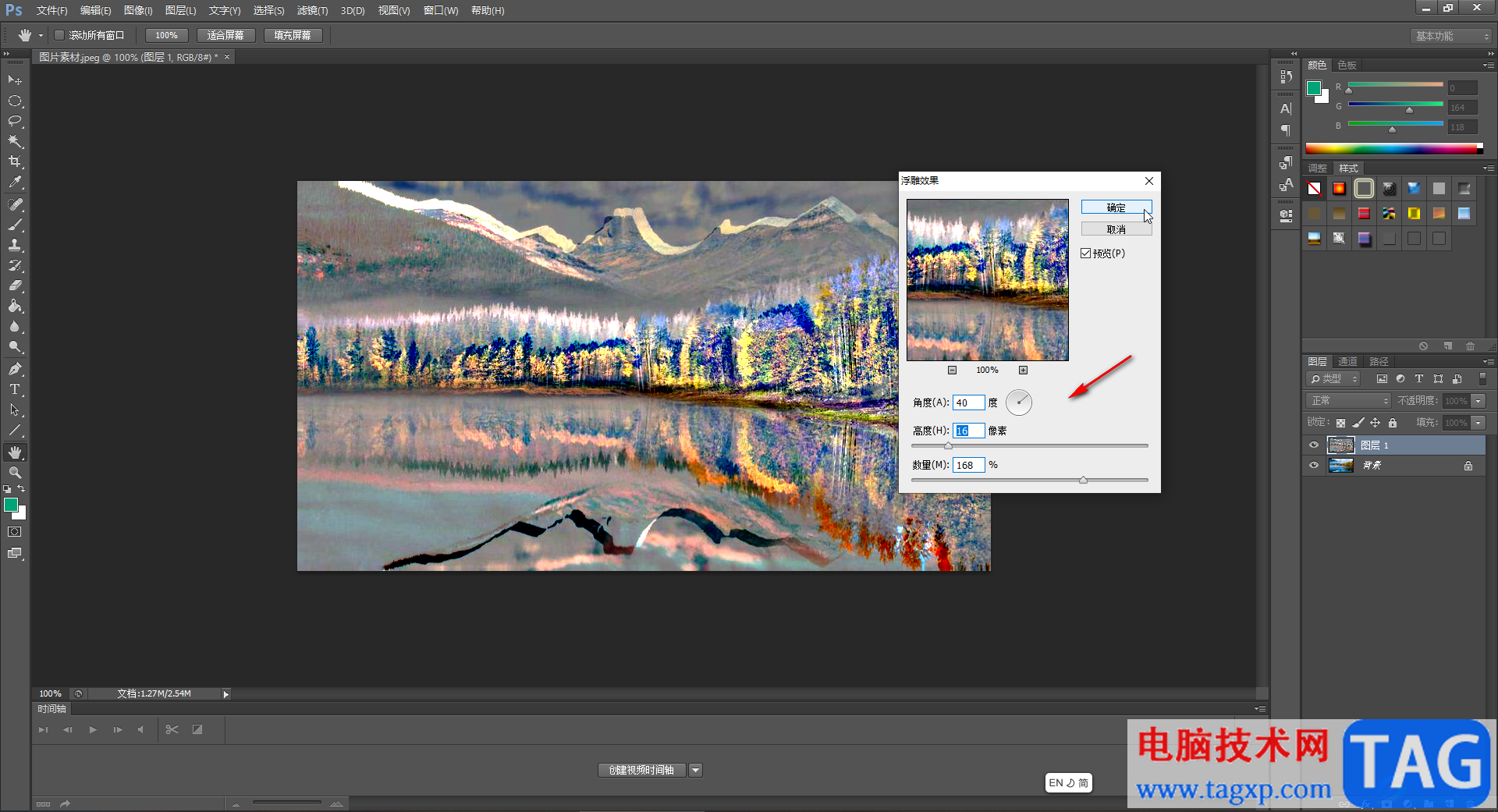Toggle Quick Mask mode icon
The width and height of the screenshot is (1498, 812).
[x=15, y=532]
